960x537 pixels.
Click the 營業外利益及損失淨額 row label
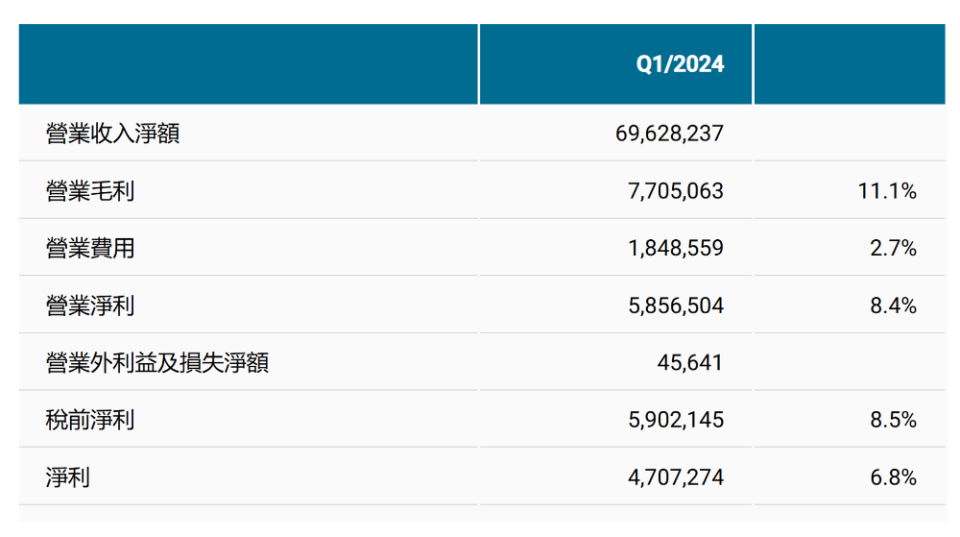[x=157, y=362]
